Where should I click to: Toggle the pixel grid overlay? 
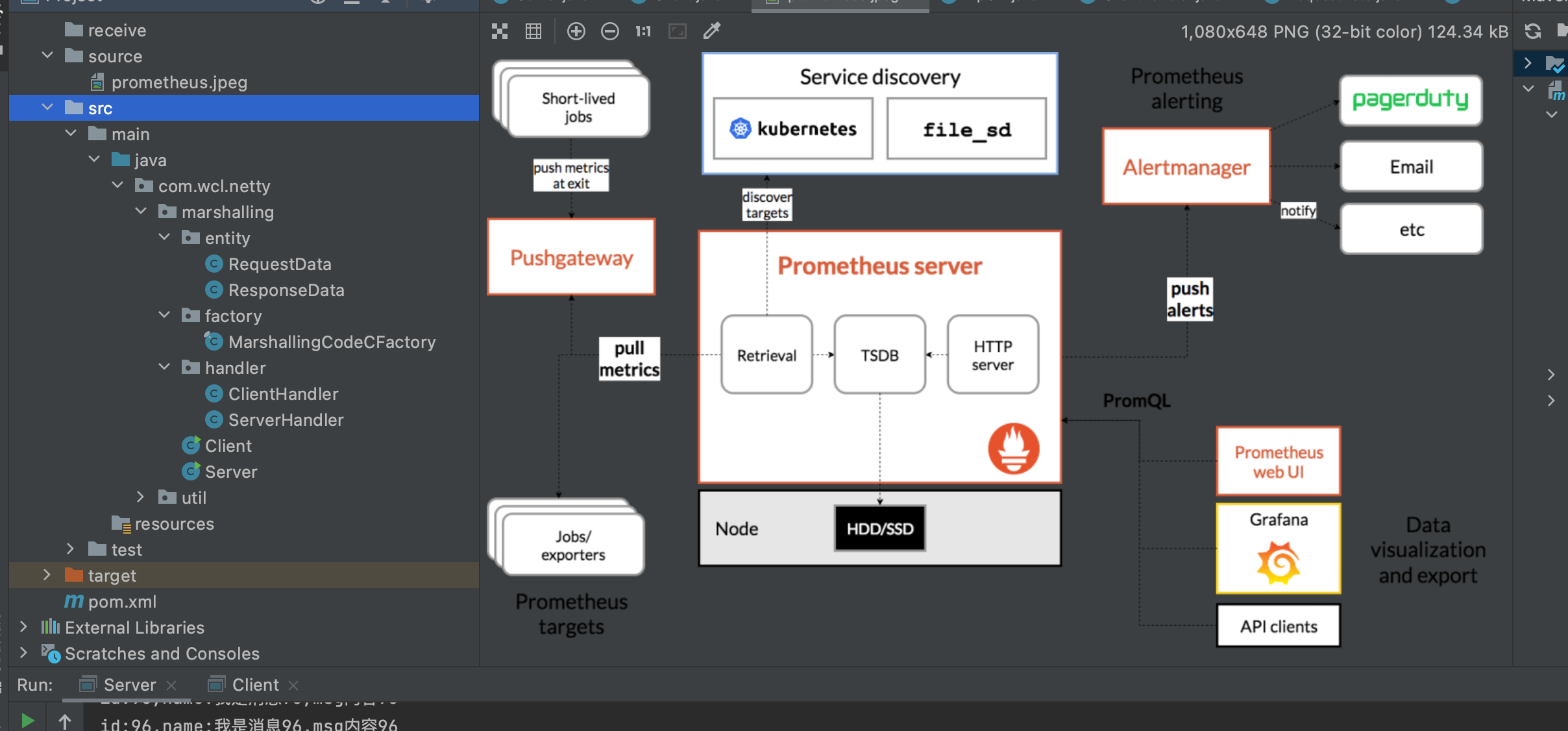point(533,31)
